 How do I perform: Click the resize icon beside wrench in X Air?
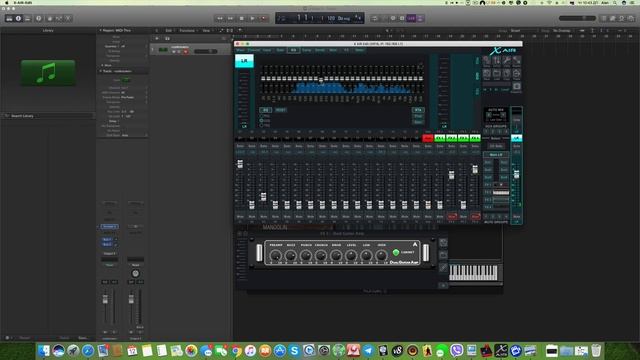pyautogui.click(x=516, y=61)
